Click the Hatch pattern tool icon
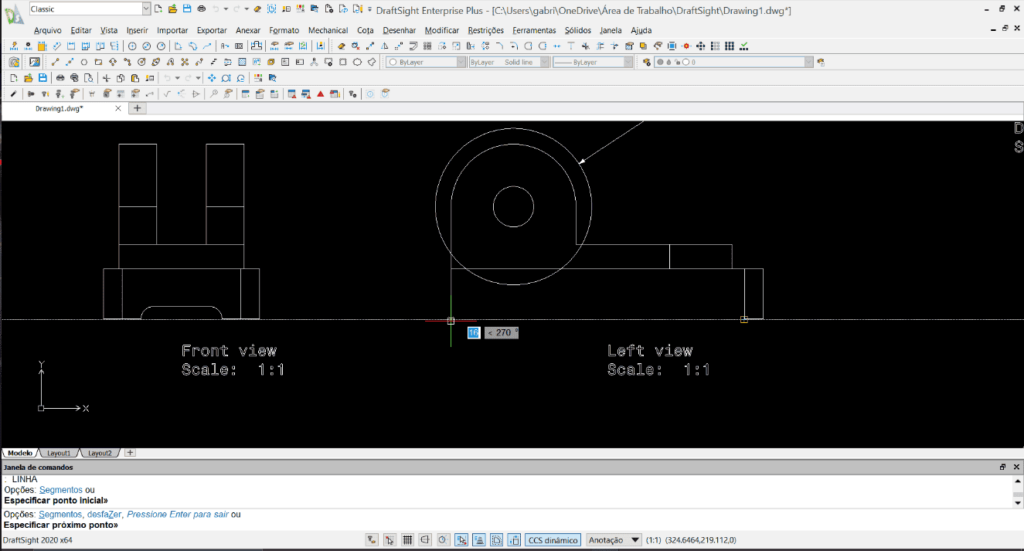Viewport: 1024px width, 551px height. coord(241,62)
